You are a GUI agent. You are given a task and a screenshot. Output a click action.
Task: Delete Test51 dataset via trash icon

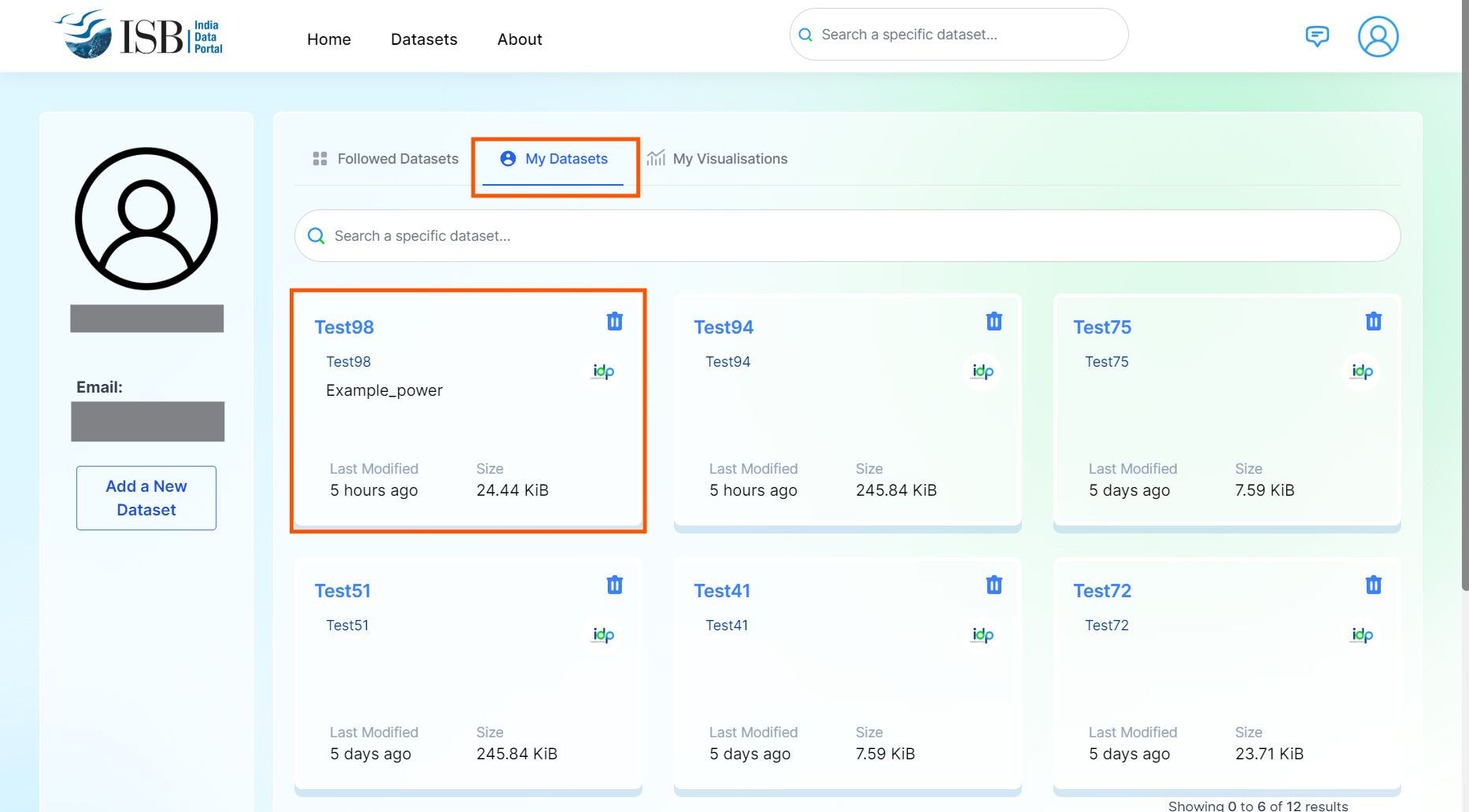[x=615, y=585]
